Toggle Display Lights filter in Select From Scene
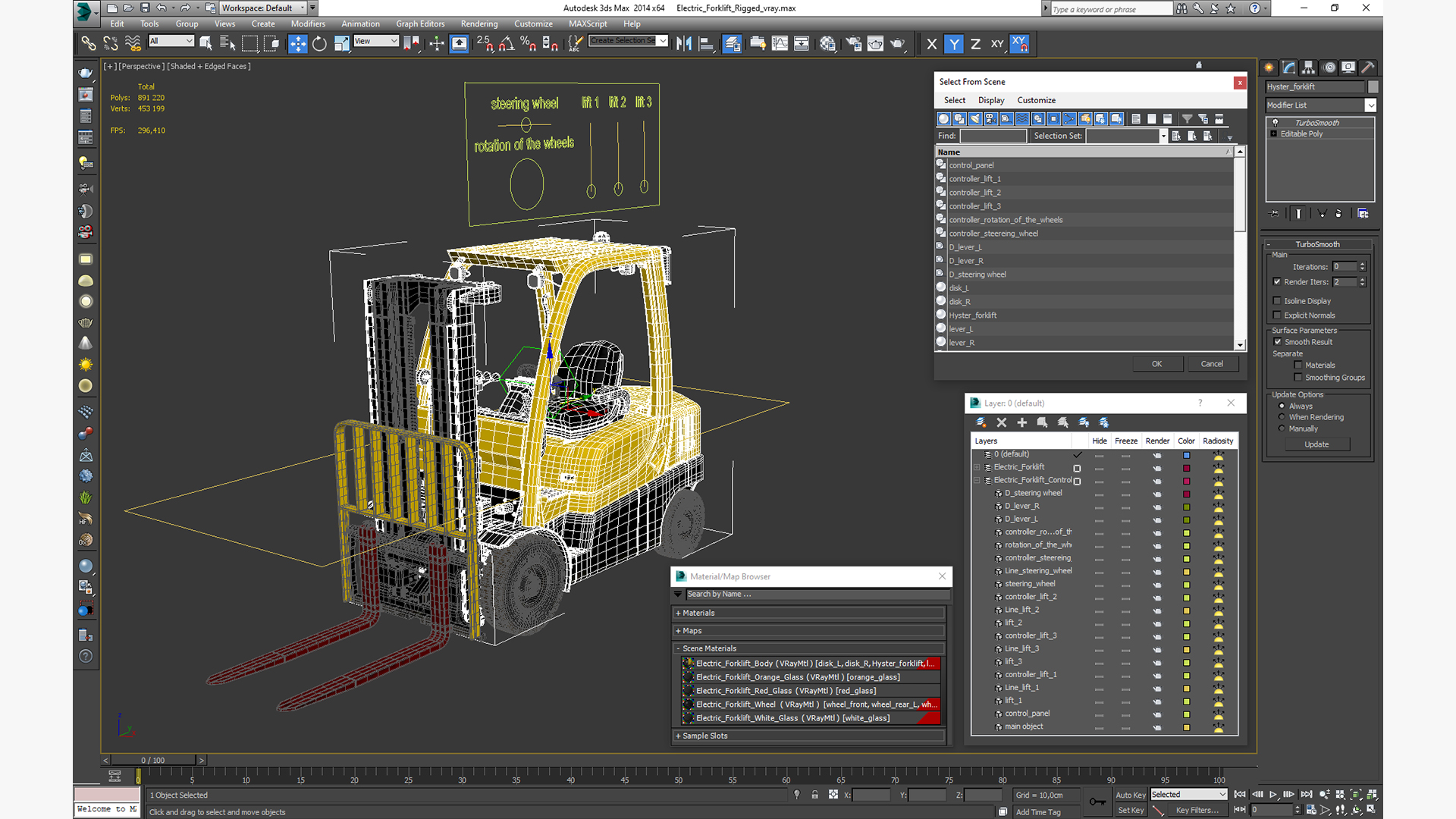This screenshot has height=819, width=1456. tap(975, 119)
